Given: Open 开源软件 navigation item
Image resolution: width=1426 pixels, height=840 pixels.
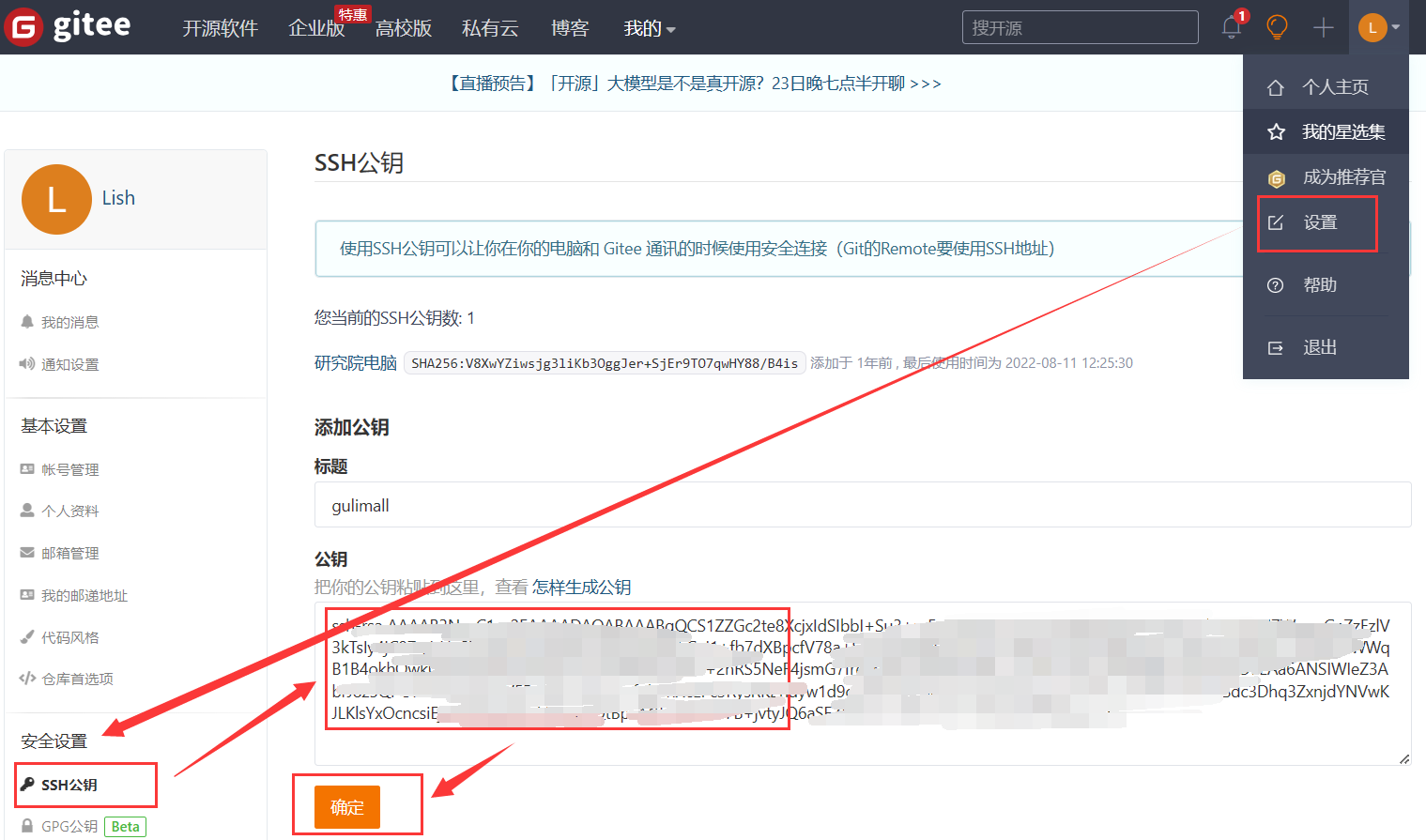Looking at the screenshot, I should [220, 28].
